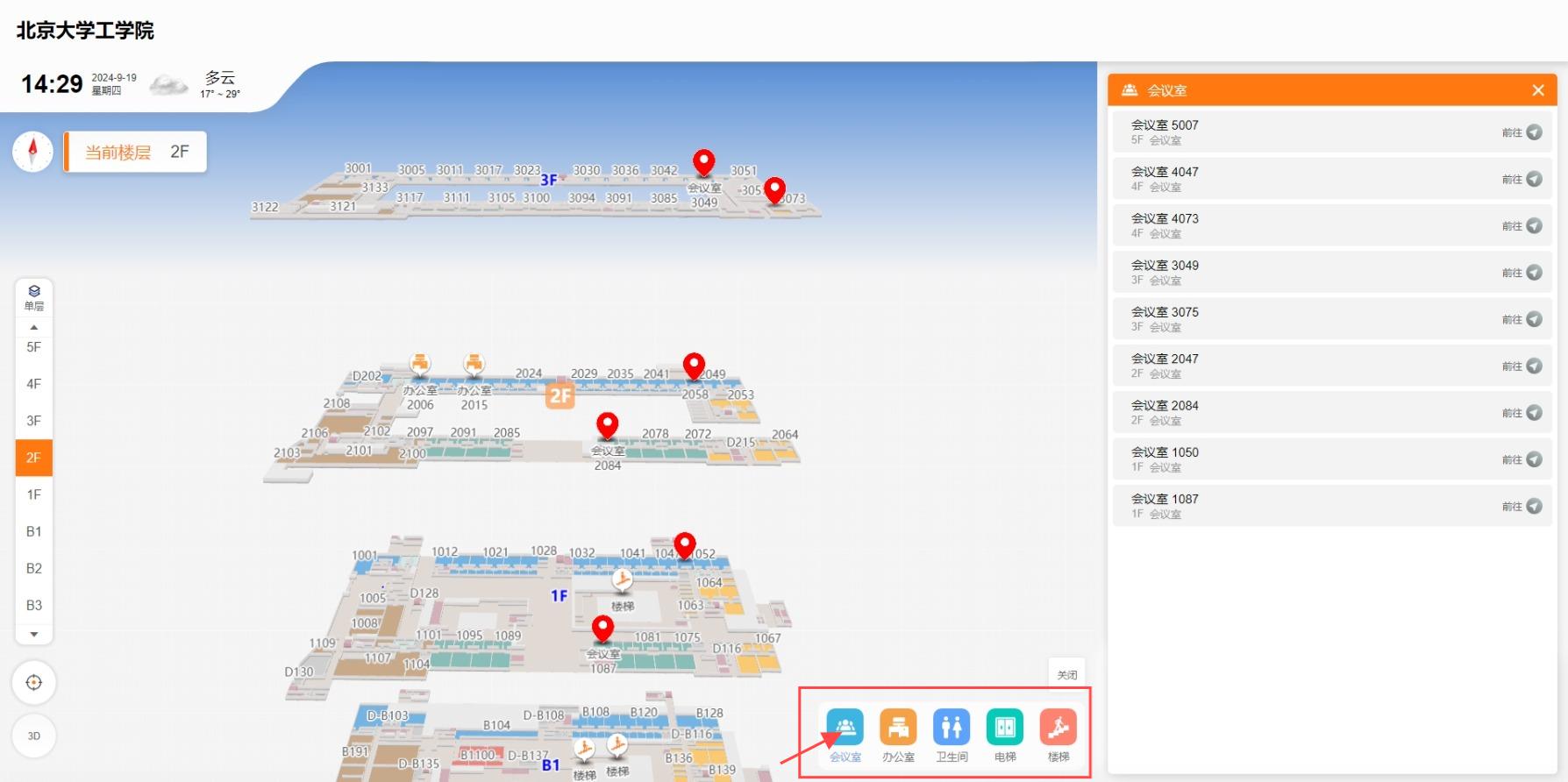The image size is (1568, 782).
Task: Show elevators with the 电梯 icon
Action: [1005, 728]
